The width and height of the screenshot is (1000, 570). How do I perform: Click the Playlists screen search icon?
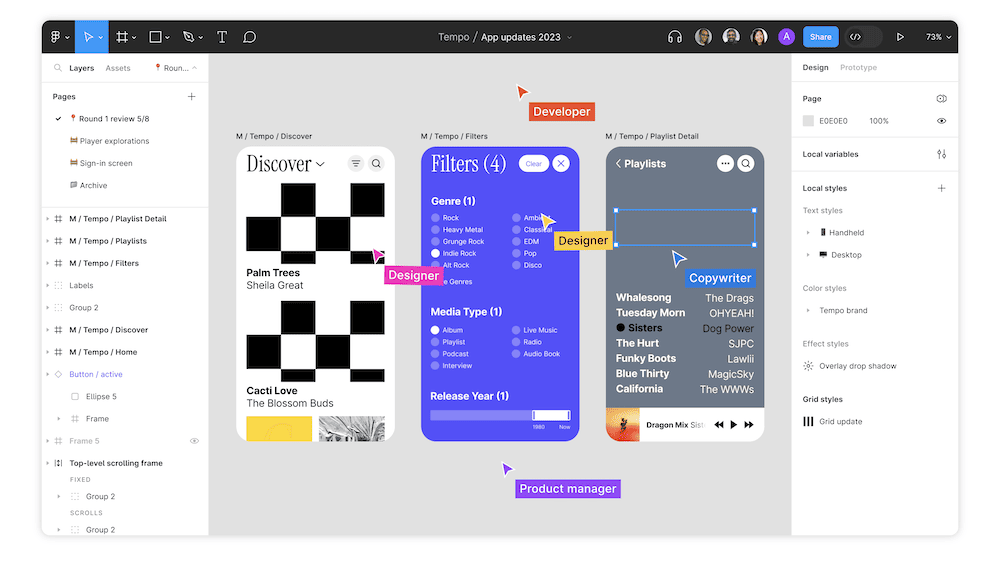(x=746, y=164)
